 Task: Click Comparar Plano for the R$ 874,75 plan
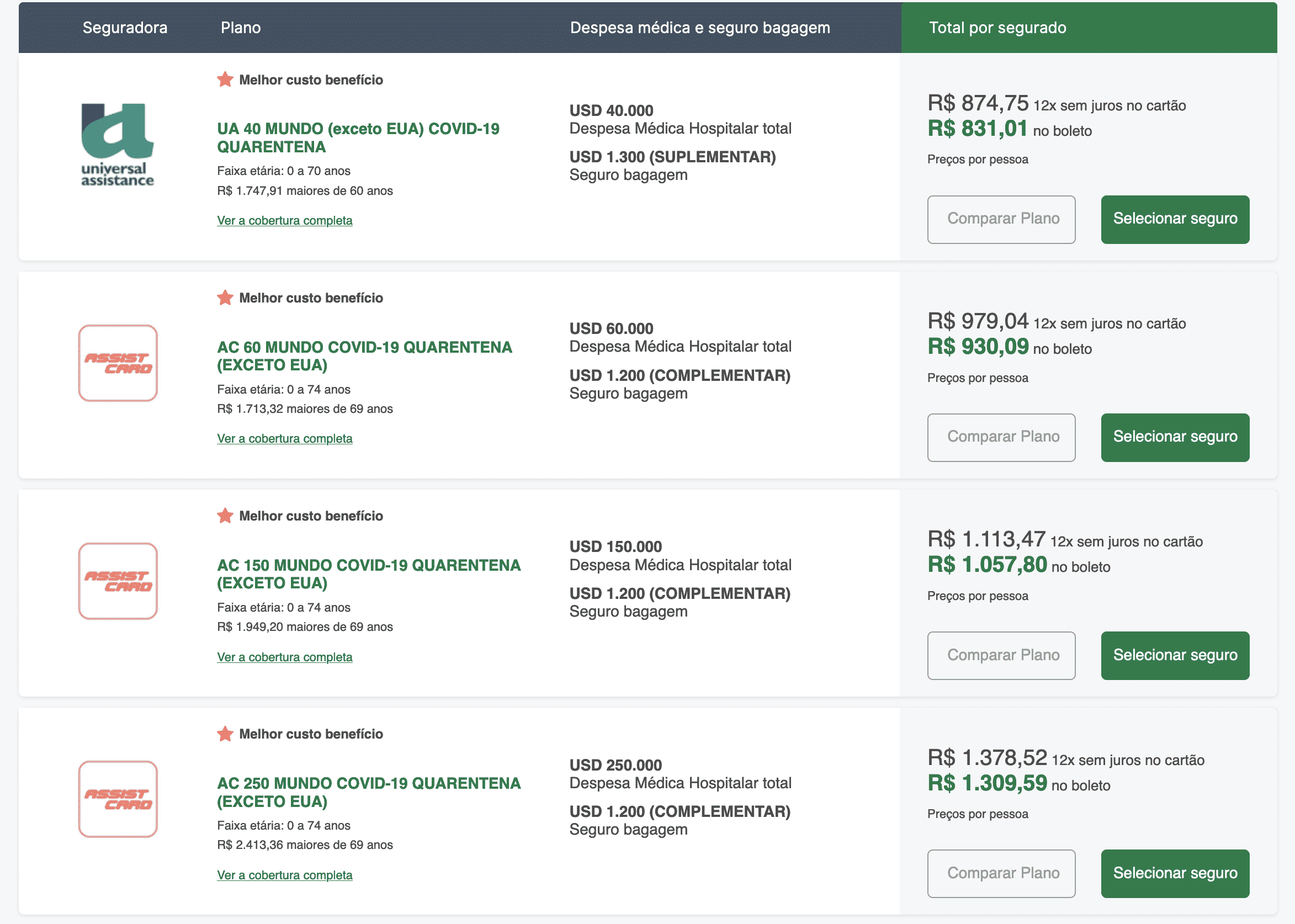[x=1001, y=219]
